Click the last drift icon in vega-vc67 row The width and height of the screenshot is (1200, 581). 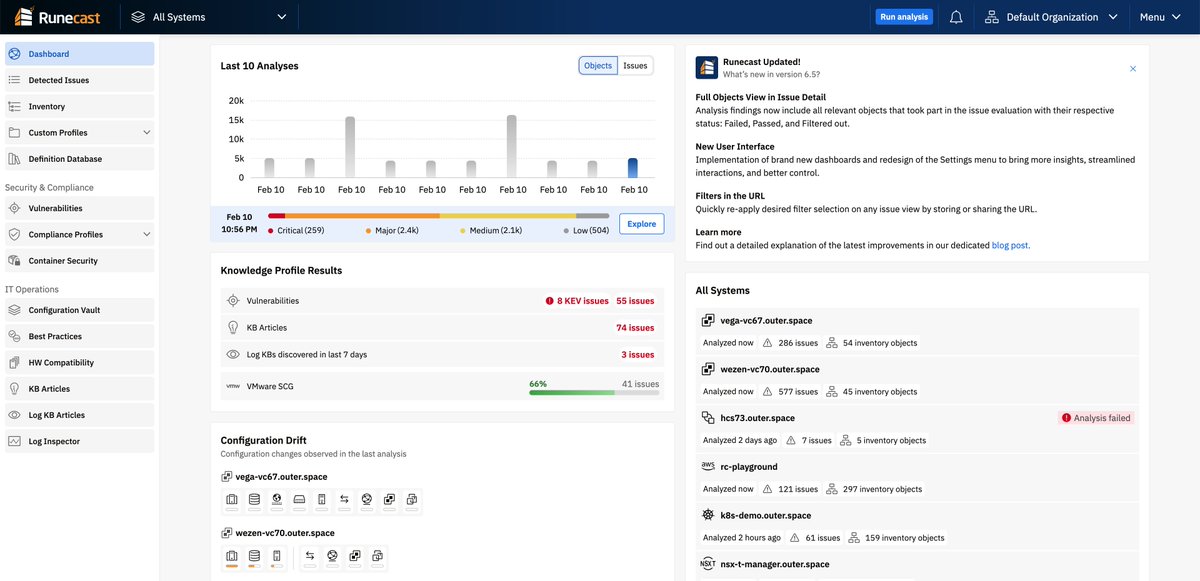[x=411, y=501]
